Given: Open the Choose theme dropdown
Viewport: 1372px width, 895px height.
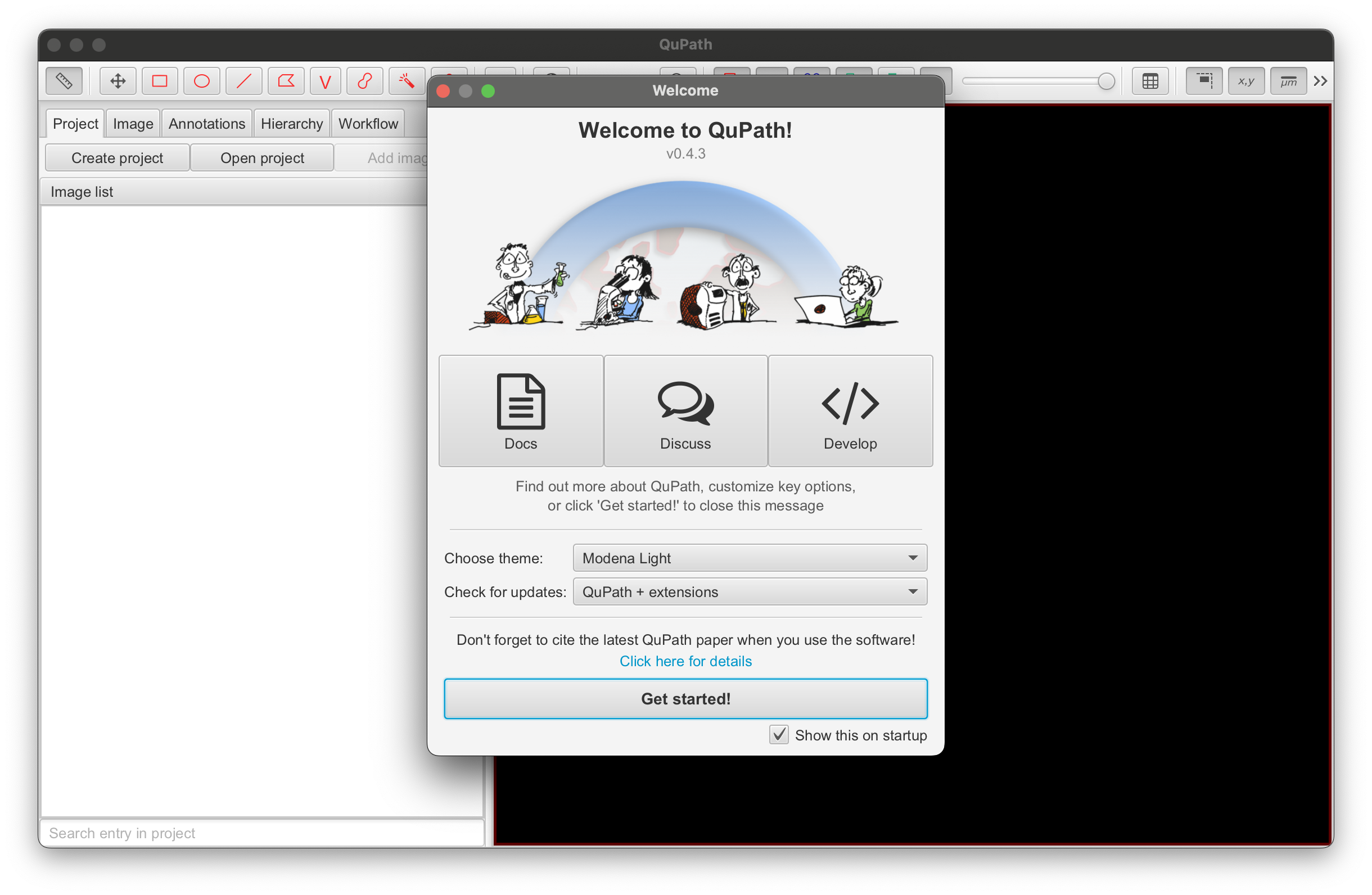Looking at the screenshot, I should click(750, 558).
